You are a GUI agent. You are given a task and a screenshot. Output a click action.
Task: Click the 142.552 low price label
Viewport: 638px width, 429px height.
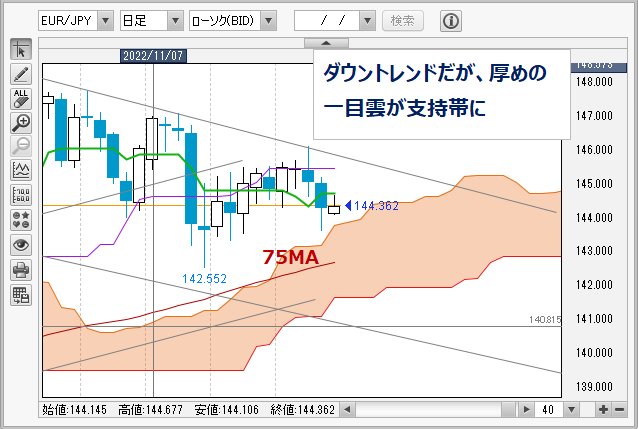[204, 279]
